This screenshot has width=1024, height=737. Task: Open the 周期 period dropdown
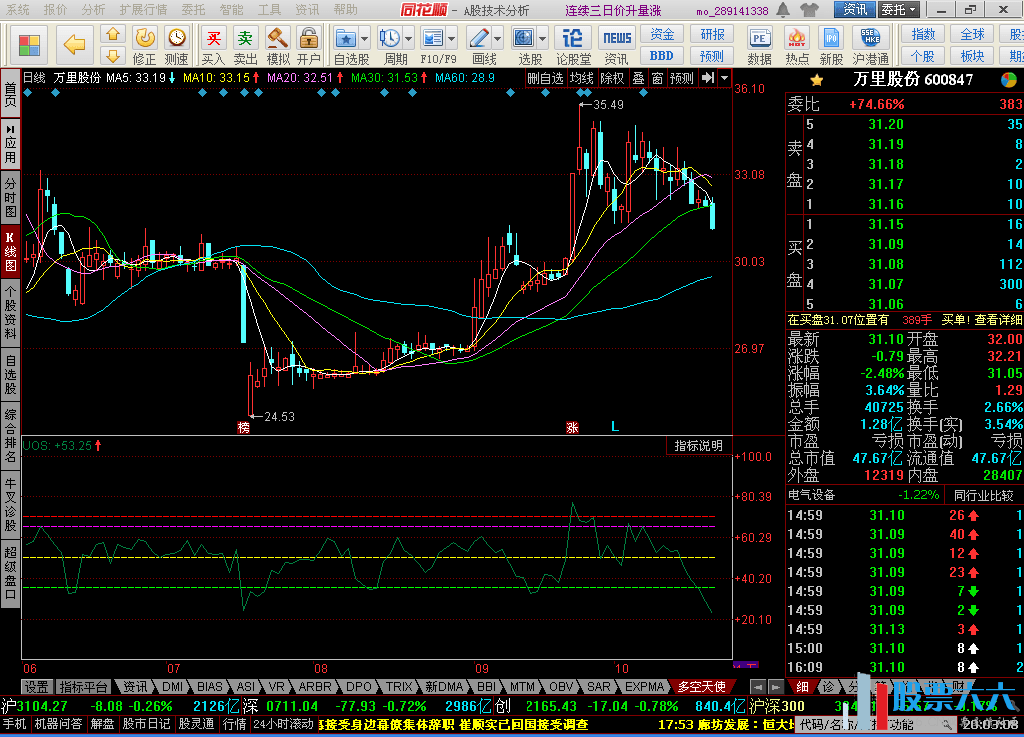click(395, 44)
